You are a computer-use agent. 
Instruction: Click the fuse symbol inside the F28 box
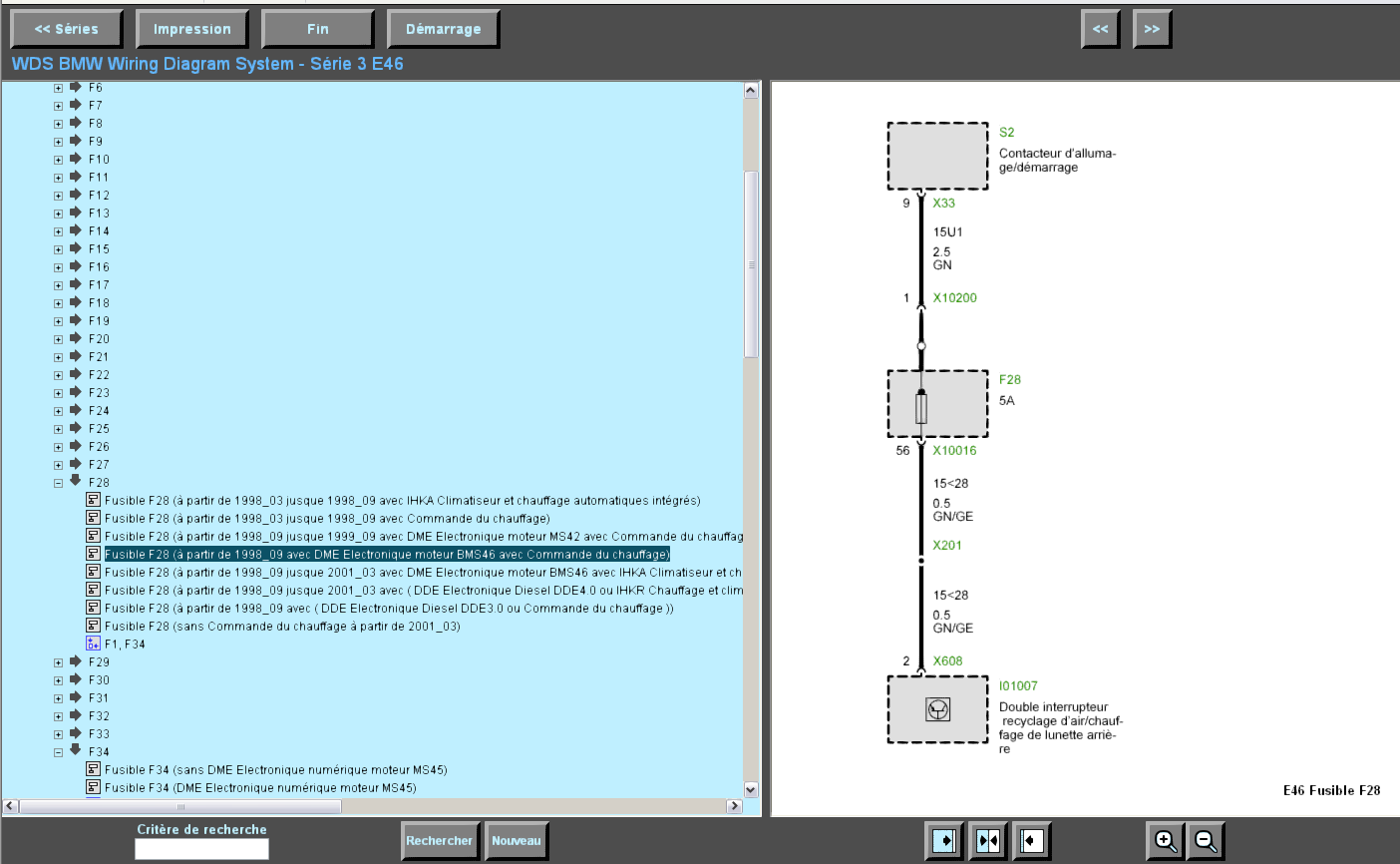[921, 408]
